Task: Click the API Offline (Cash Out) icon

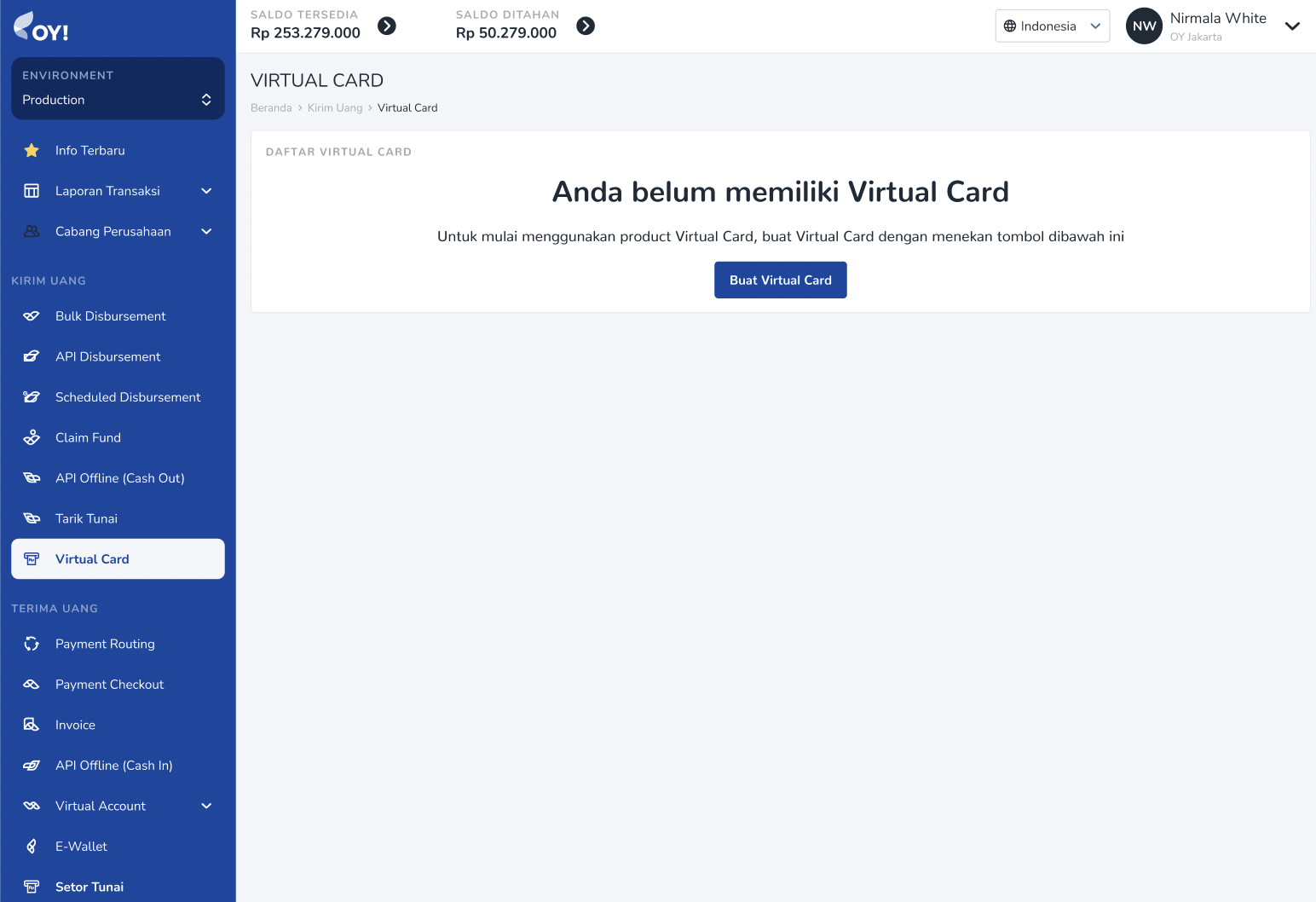Action: pos(32,478)
